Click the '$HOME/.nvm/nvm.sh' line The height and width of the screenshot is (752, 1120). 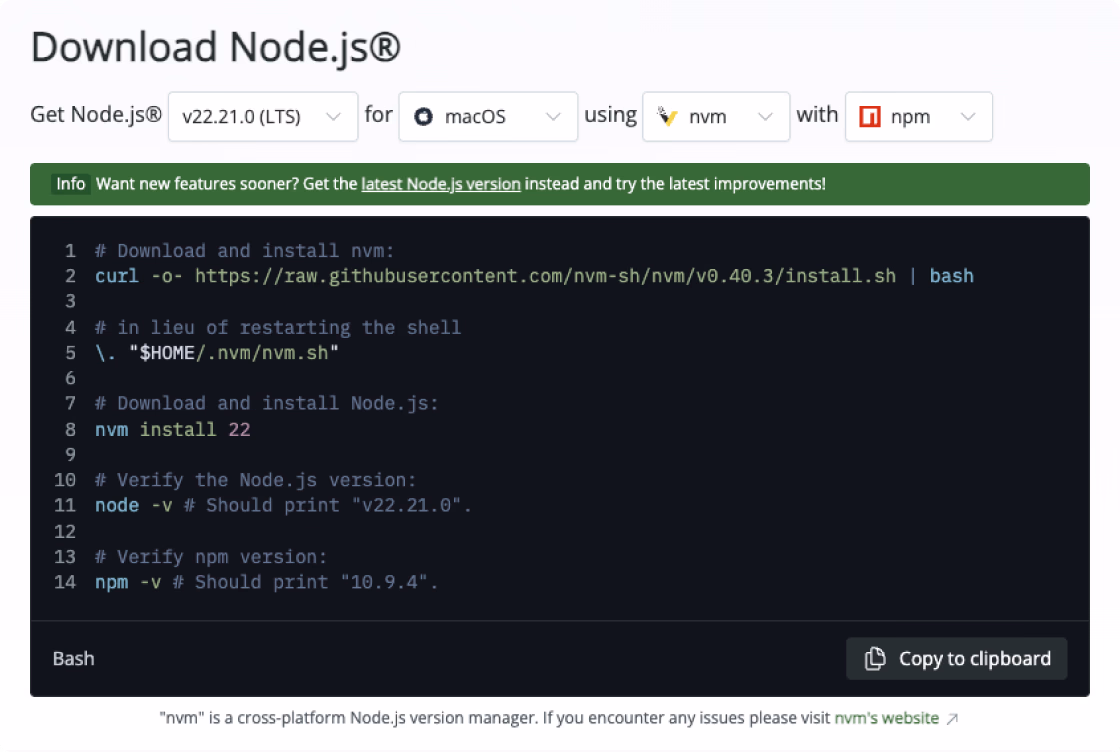coord(217,353)
